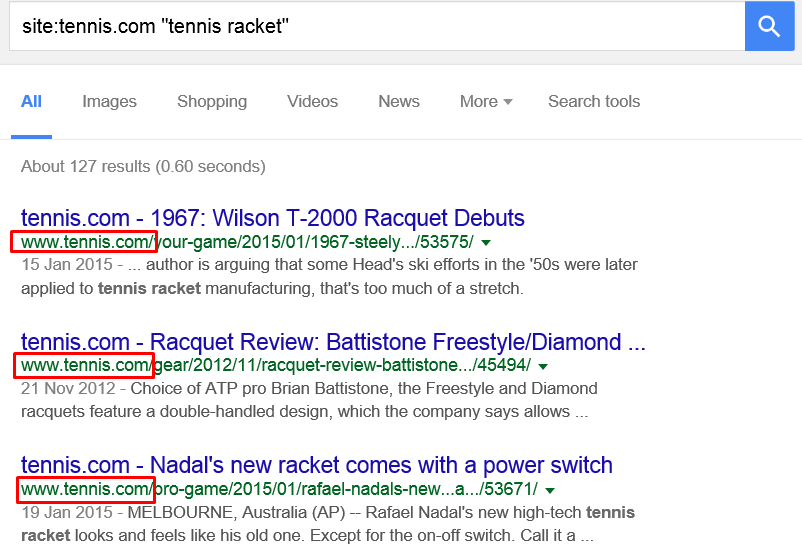Open dropdown arrow beside the /53671/ URL
Image resolution: width=802 pixels, height=553 pixels.
click(x=550, y=490)
